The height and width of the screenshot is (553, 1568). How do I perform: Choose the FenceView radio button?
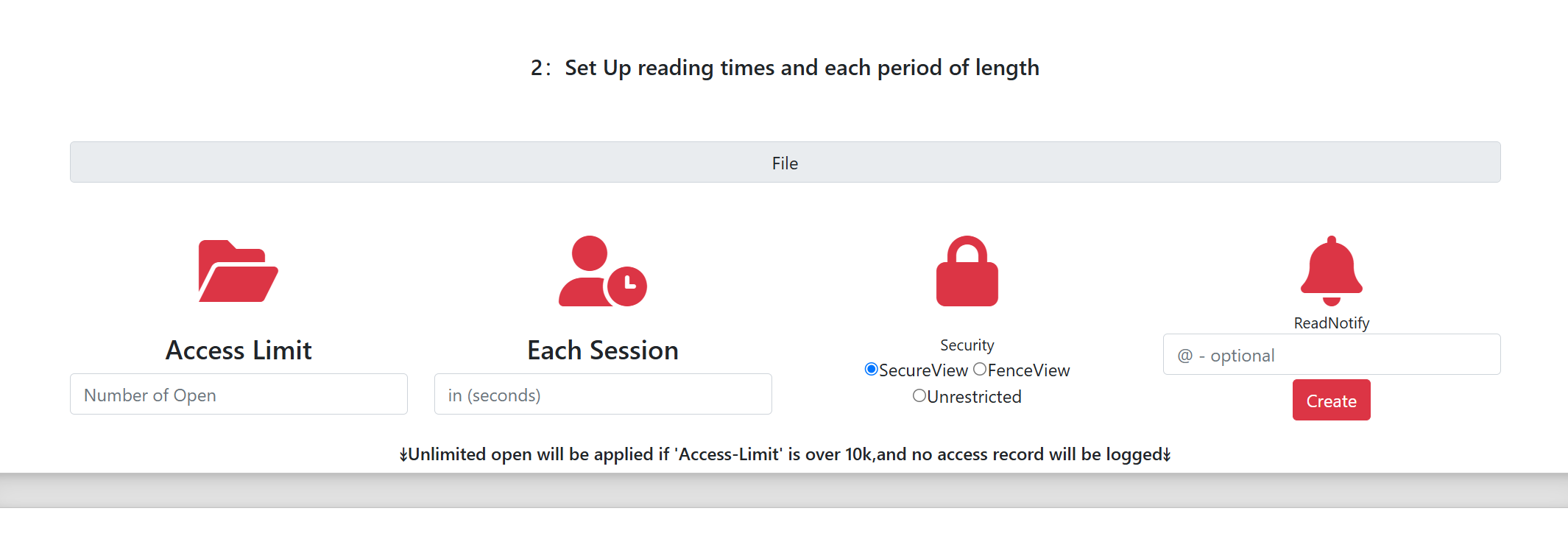coord(980,370)
